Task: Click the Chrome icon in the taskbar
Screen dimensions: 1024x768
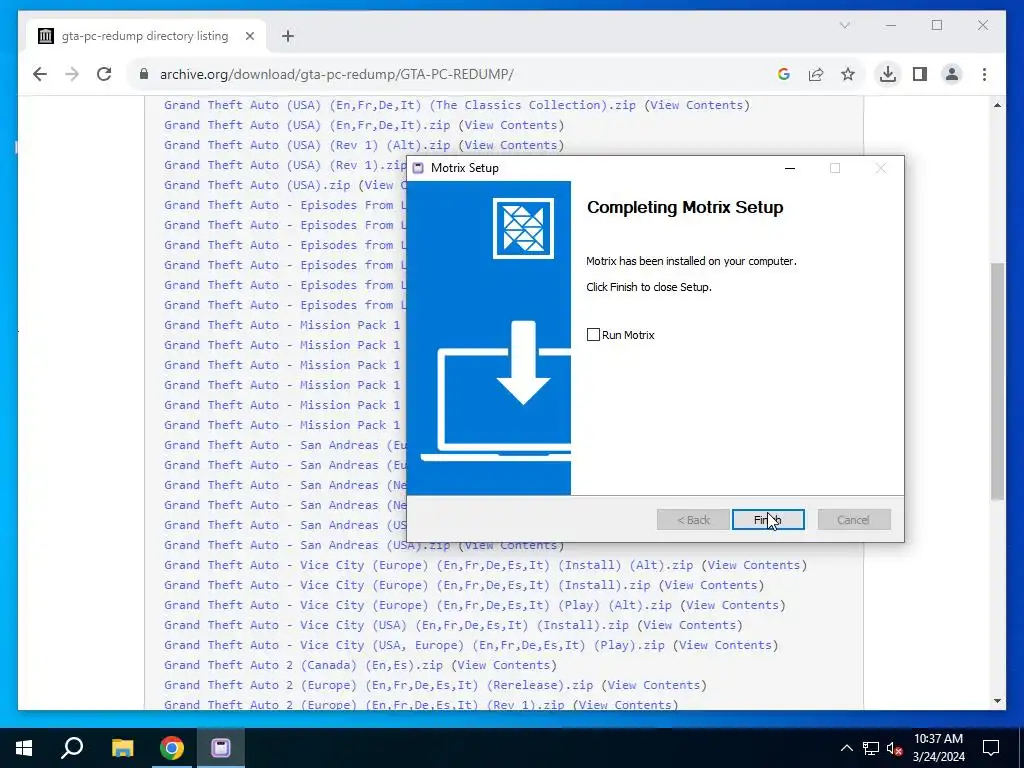Action: point(172,748)
